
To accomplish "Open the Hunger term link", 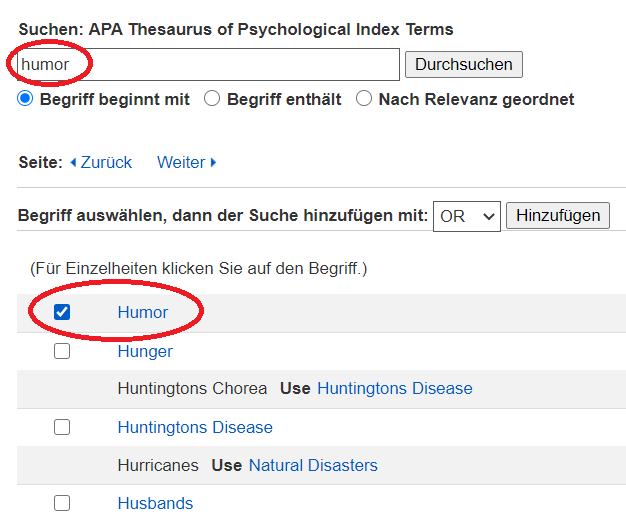I will point(145,351).
